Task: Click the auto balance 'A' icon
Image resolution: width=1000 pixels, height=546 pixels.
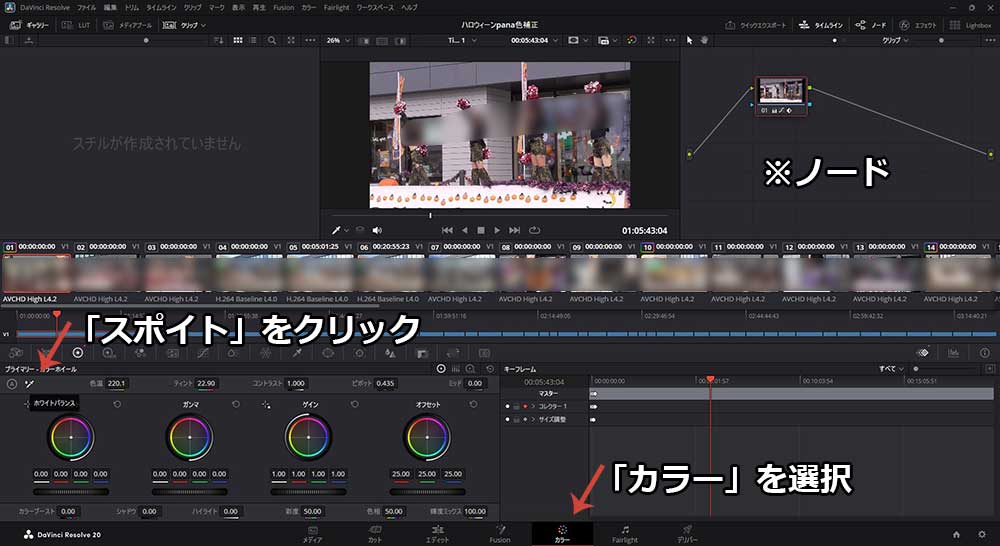Action: pyautogui.click(x=12, y=383)
